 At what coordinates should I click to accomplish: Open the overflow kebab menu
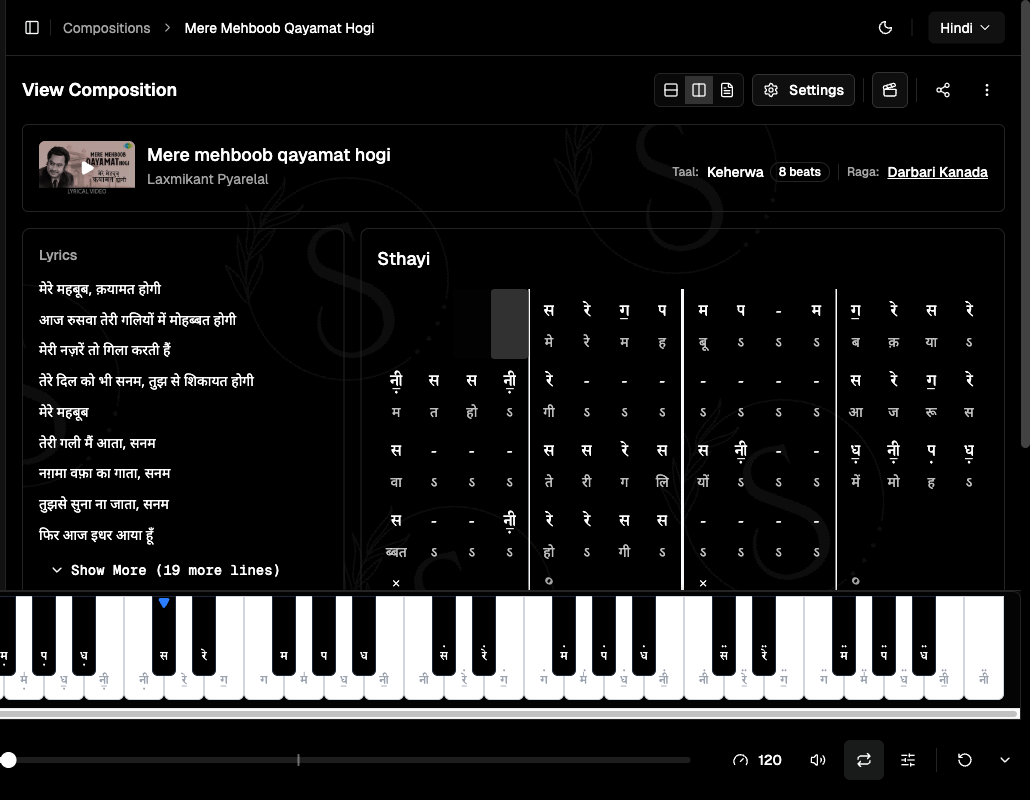point(987,90)
